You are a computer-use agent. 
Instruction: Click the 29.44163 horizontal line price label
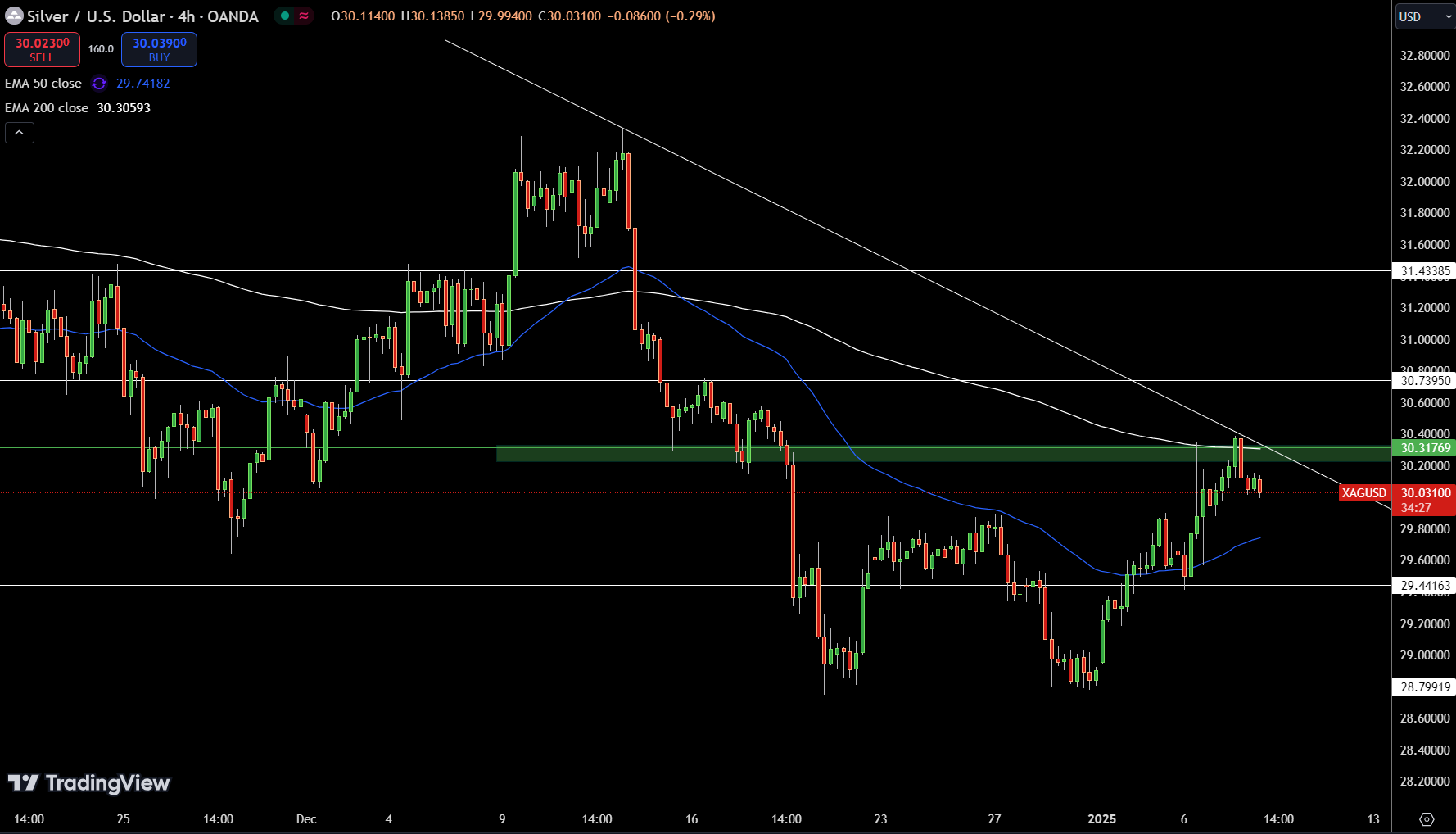click(1425, 586)
